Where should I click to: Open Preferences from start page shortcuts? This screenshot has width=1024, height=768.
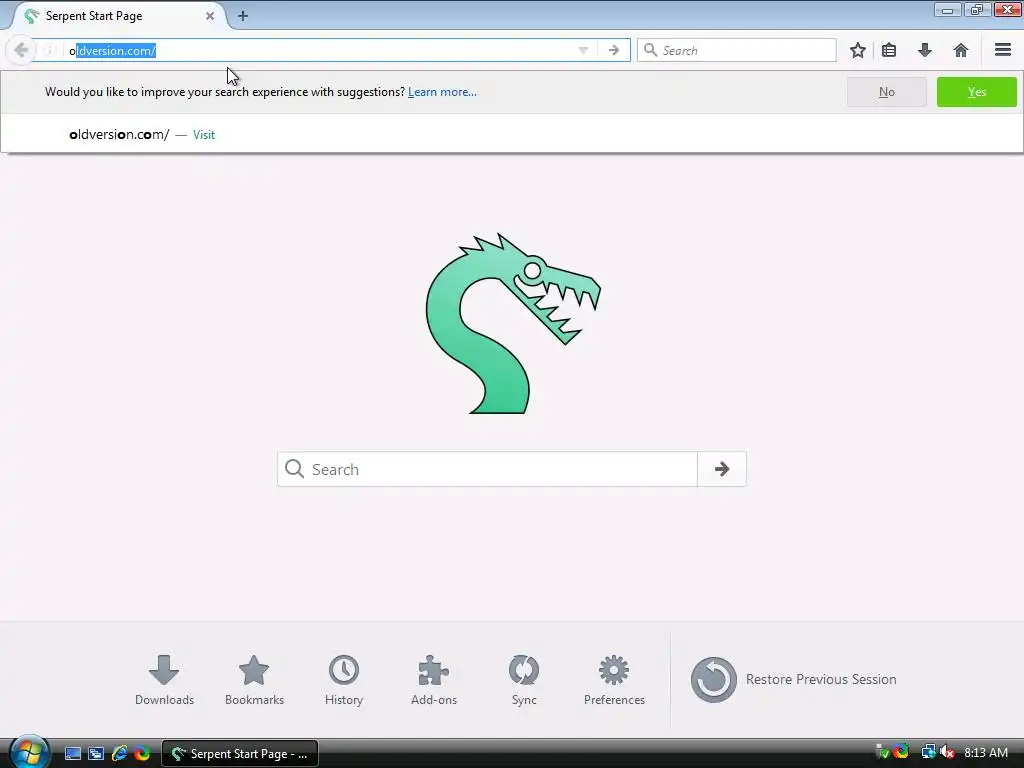click(x=614, y=680)
